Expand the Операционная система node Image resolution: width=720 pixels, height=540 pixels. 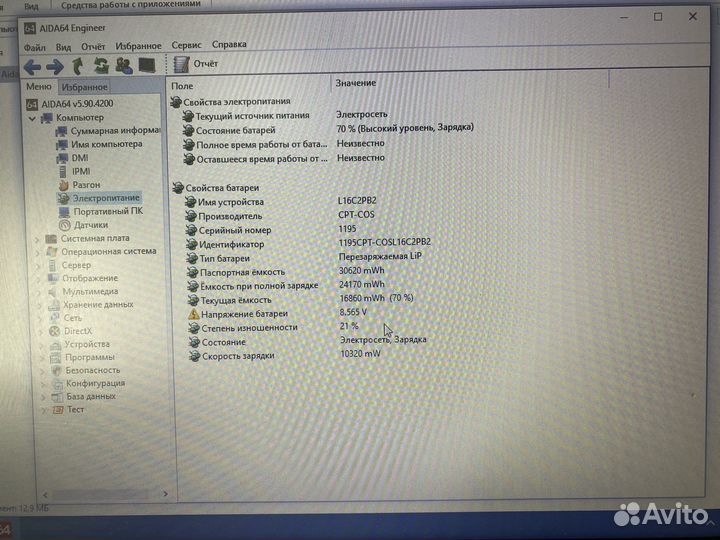click(x=39, y=253)
